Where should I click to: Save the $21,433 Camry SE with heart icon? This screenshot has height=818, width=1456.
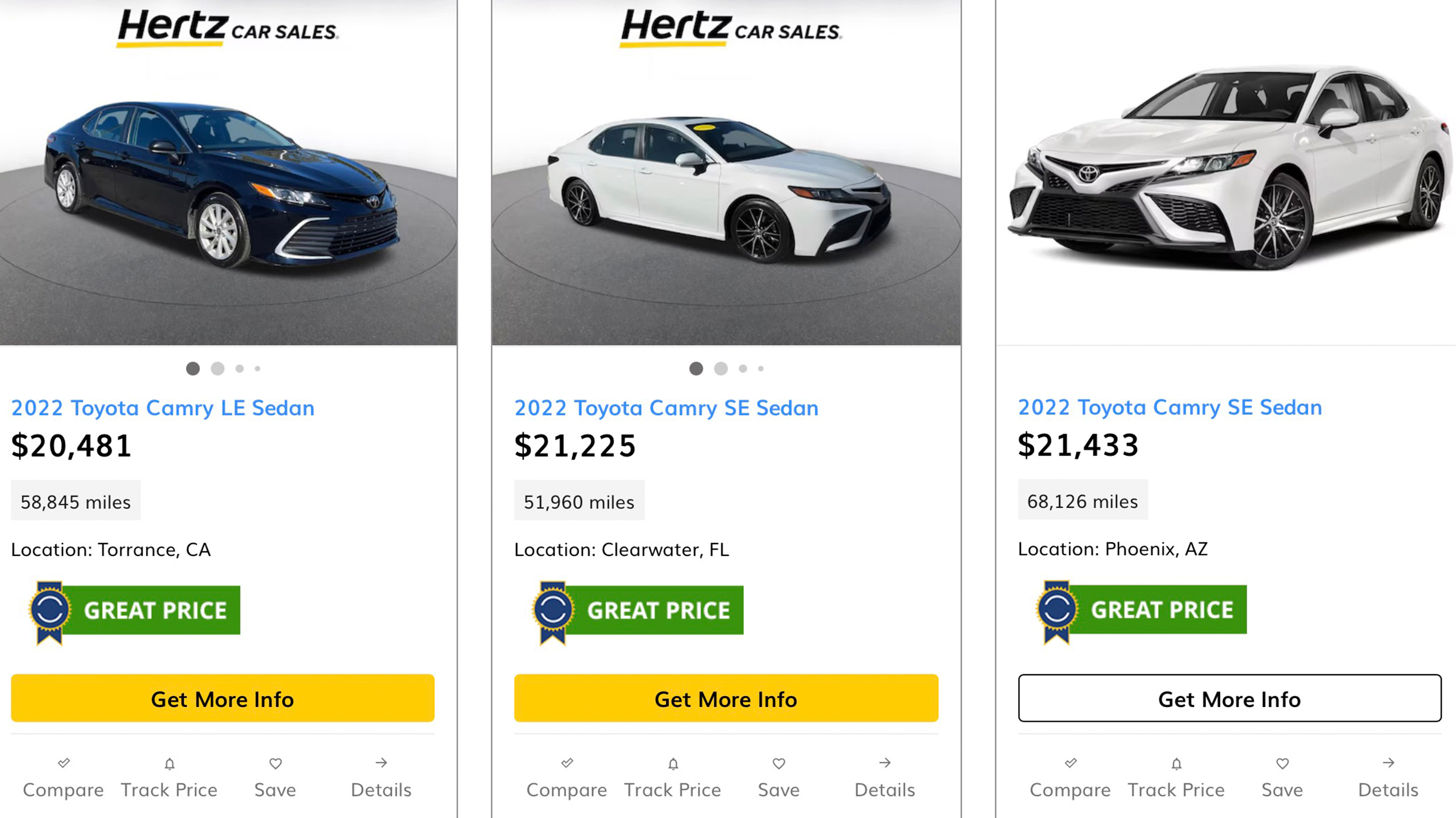tap(1282, 764)
